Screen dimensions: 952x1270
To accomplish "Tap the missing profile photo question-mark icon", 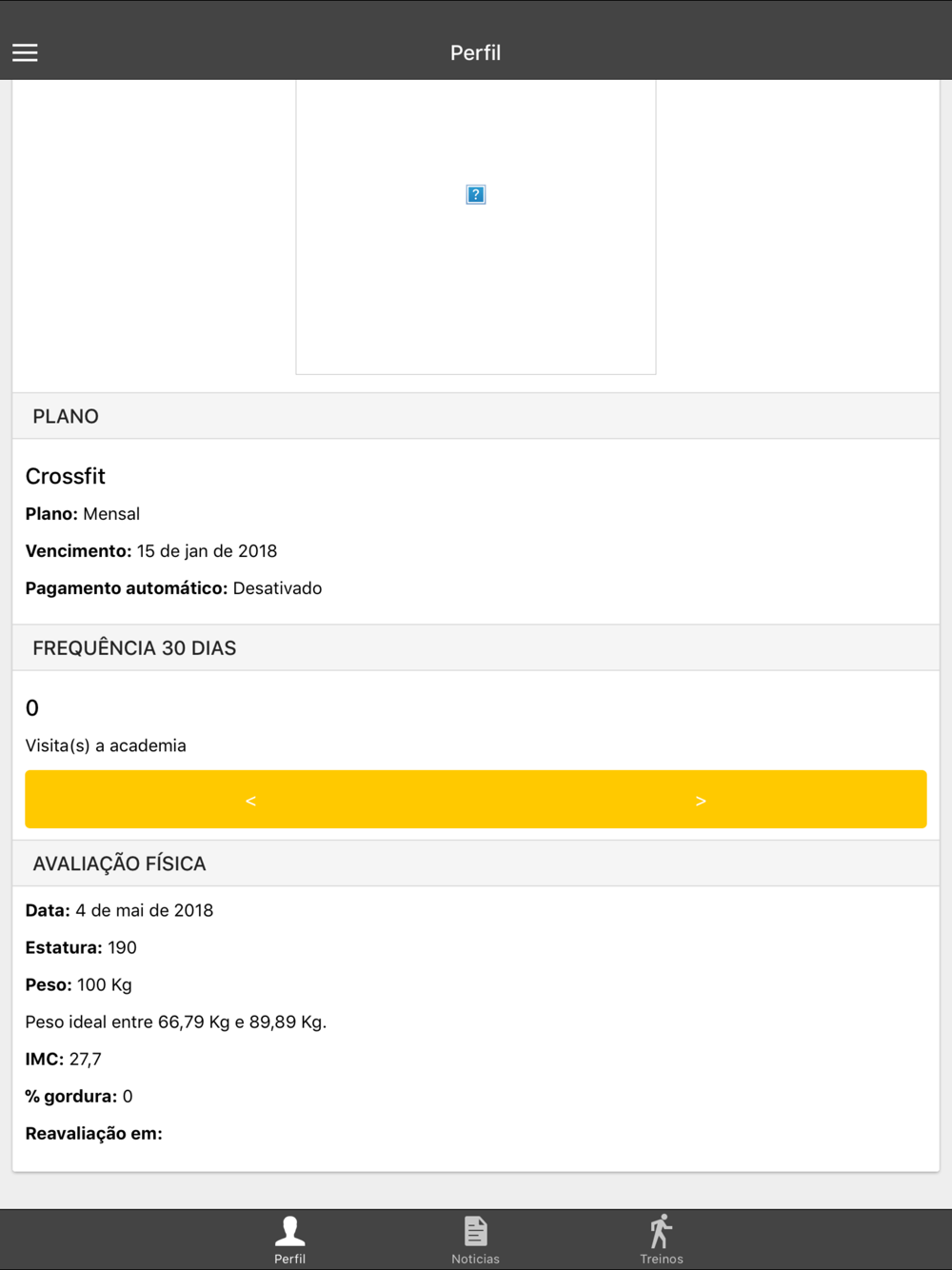I will click(x=476, y=195).
